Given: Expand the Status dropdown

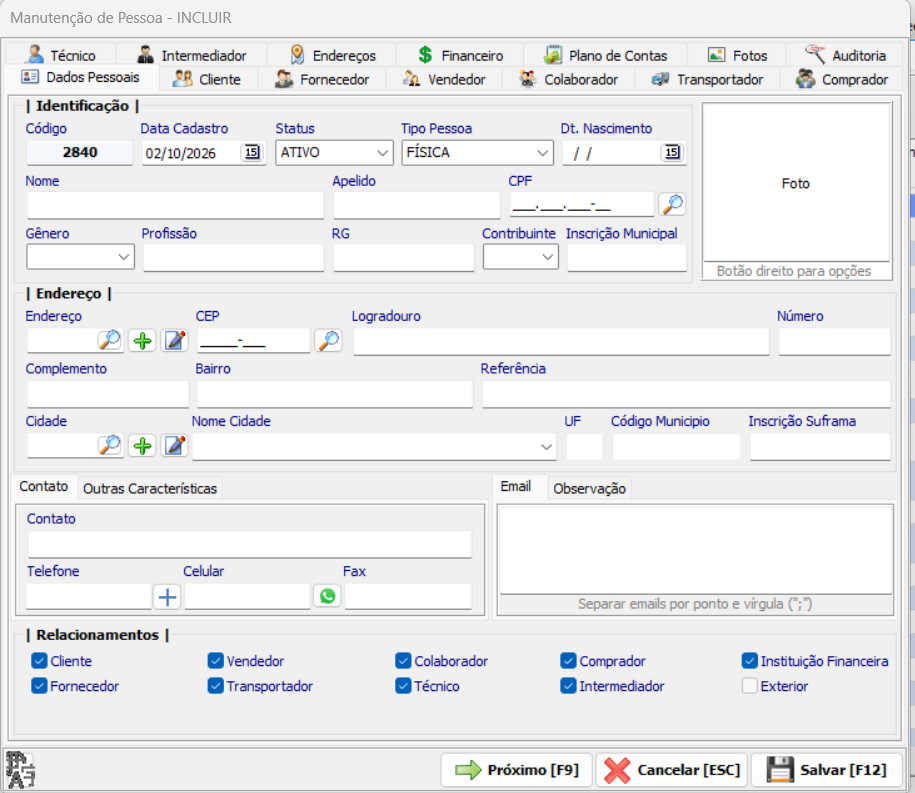Looking at the screenshot, I should tap(334, 153).
